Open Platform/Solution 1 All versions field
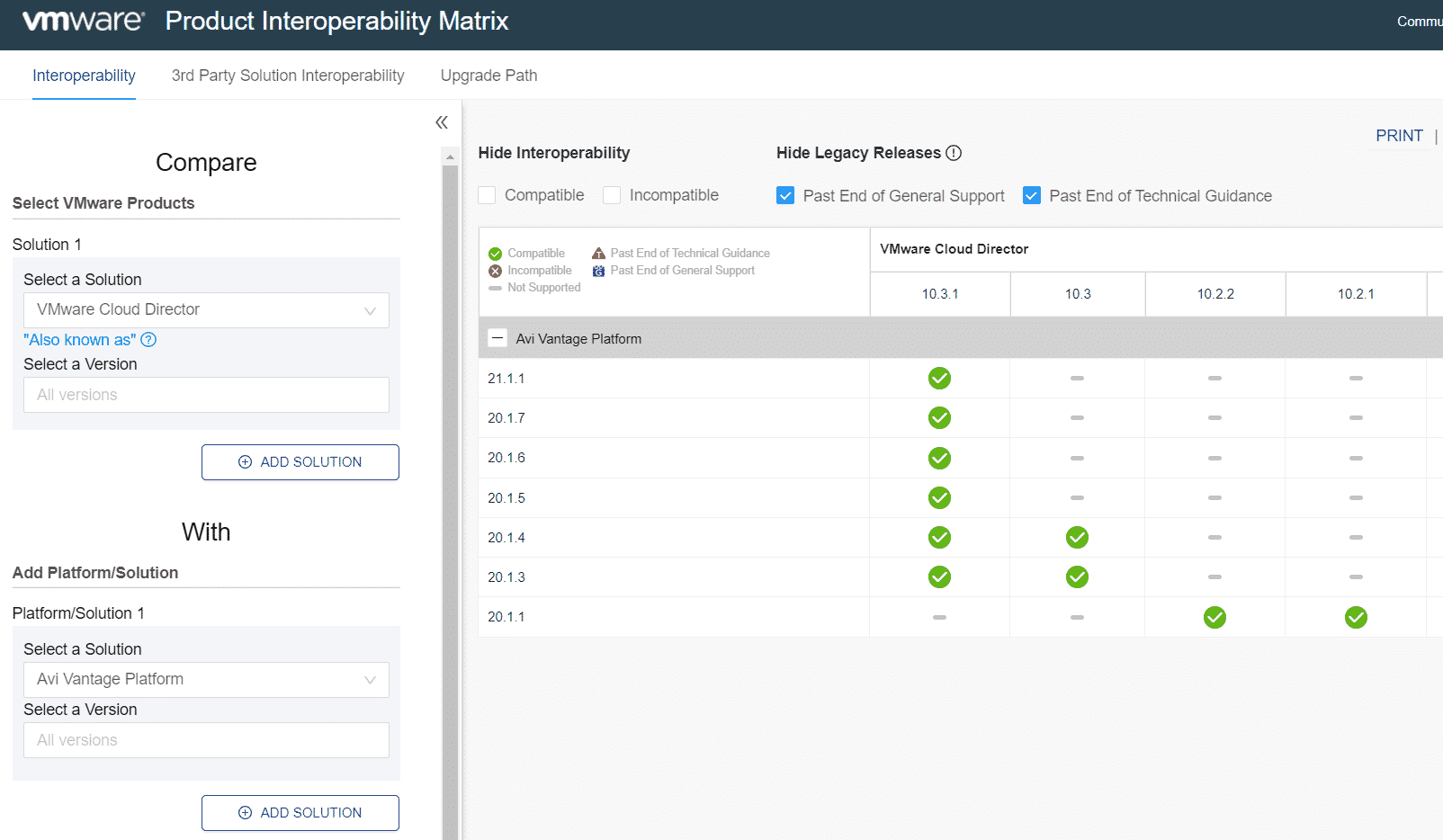This screenshot has width=1443, height=840. point(206,740)
